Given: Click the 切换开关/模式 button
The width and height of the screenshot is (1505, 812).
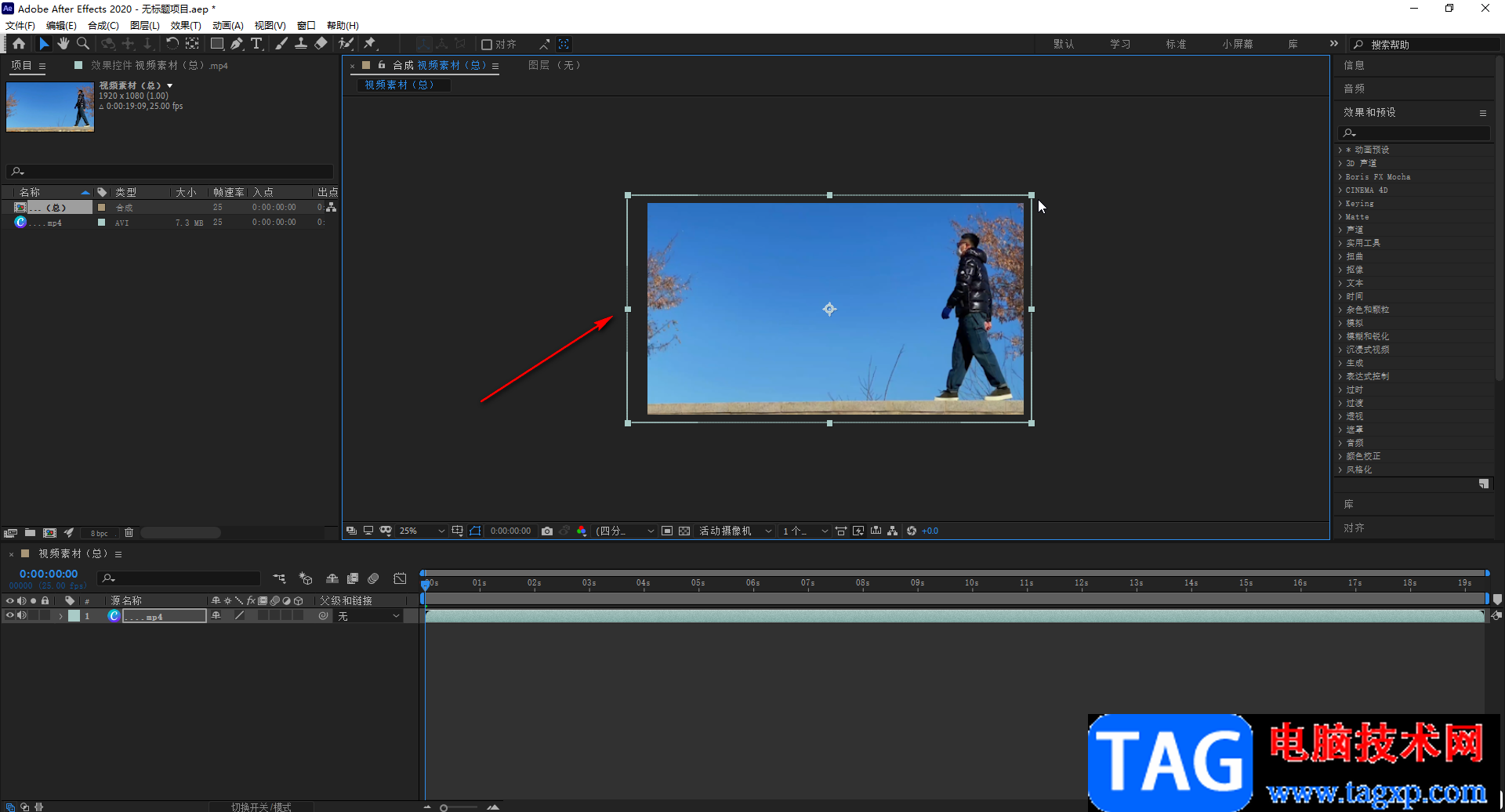Looking at the screenshot, I should [261, 807].
